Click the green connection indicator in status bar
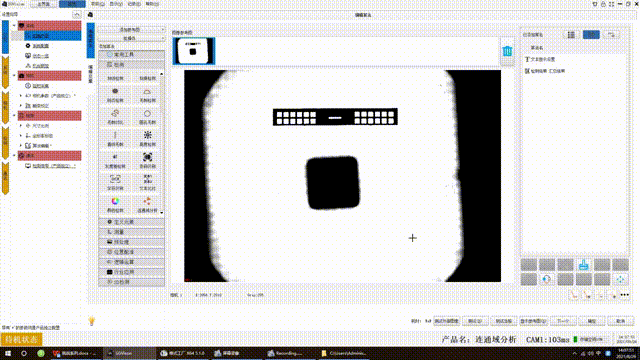Viewport: 640px width, 360px height. click(x=576, y=339)
